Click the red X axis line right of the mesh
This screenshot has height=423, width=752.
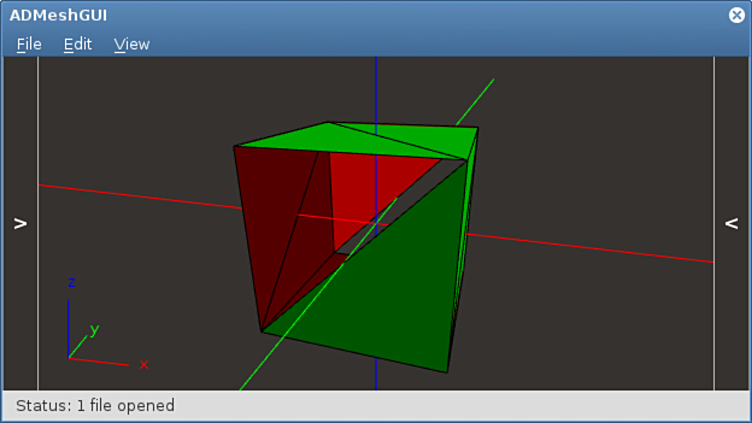click(x=600, y=249)
